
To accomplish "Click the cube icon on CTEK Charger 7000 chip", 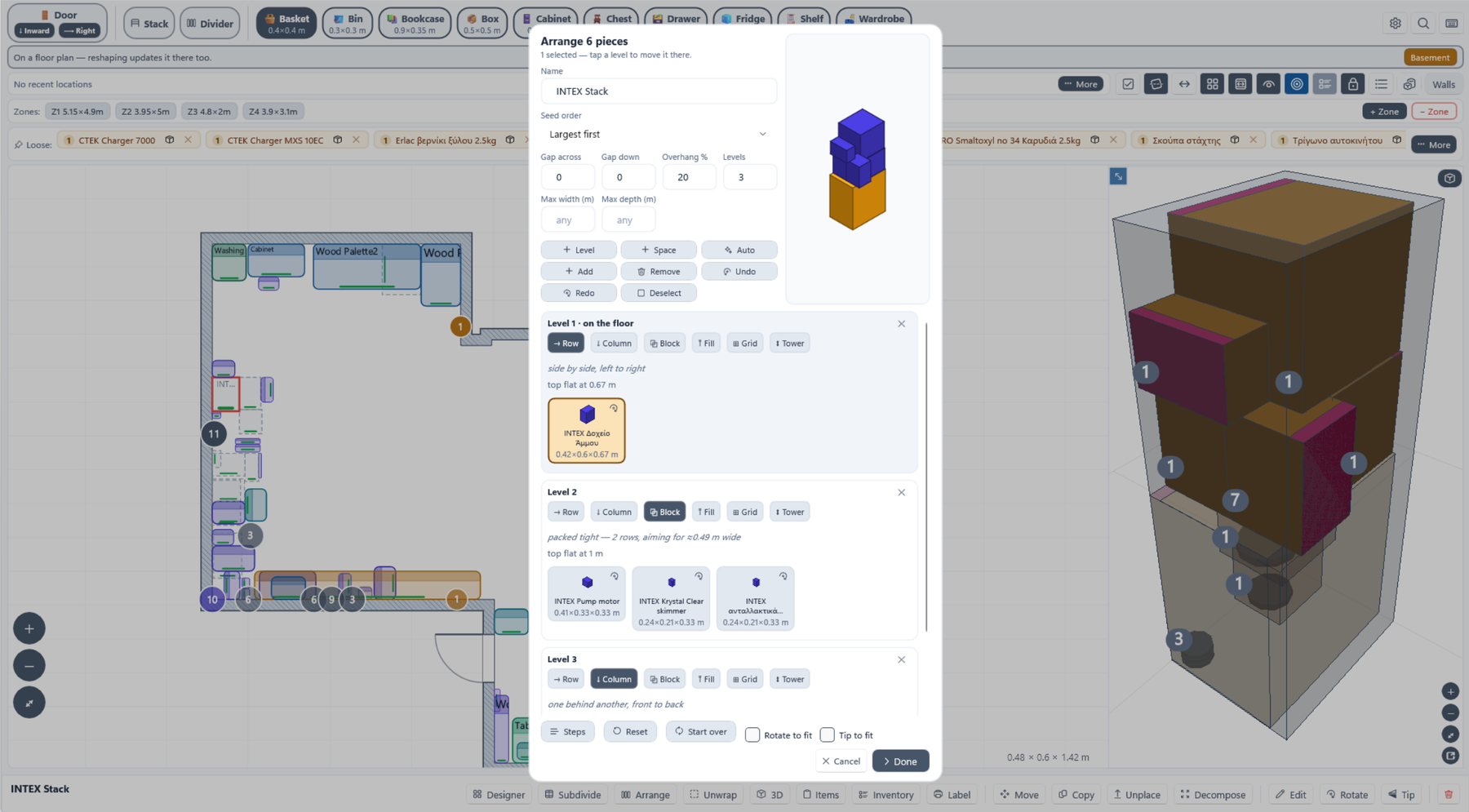I will pyautogui.click(x=170, y=140).
